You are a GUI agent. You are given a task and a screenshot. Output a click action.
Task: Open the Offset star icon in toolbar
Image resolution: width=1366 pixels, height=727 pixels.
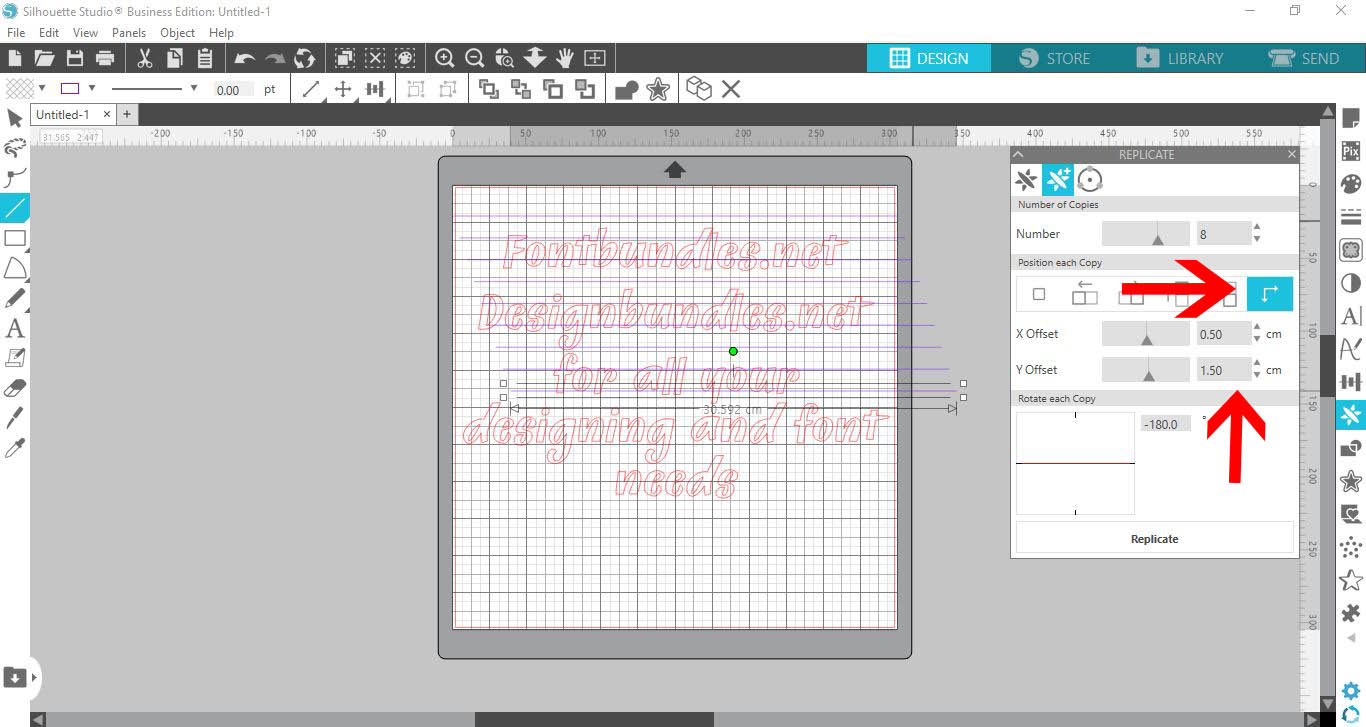[x=658, y=89]
